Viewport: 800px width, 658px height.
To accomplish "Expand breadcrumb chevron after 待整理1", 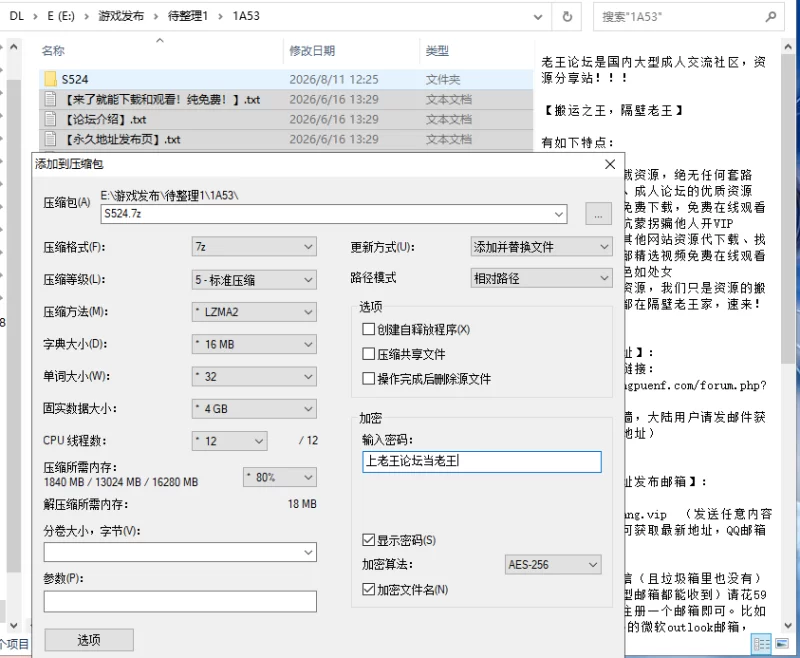I will (x=220, y=17).
